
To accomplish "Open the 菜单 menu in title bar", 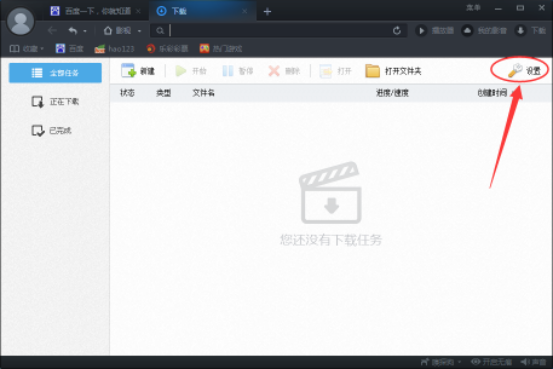I will [473, 8].
